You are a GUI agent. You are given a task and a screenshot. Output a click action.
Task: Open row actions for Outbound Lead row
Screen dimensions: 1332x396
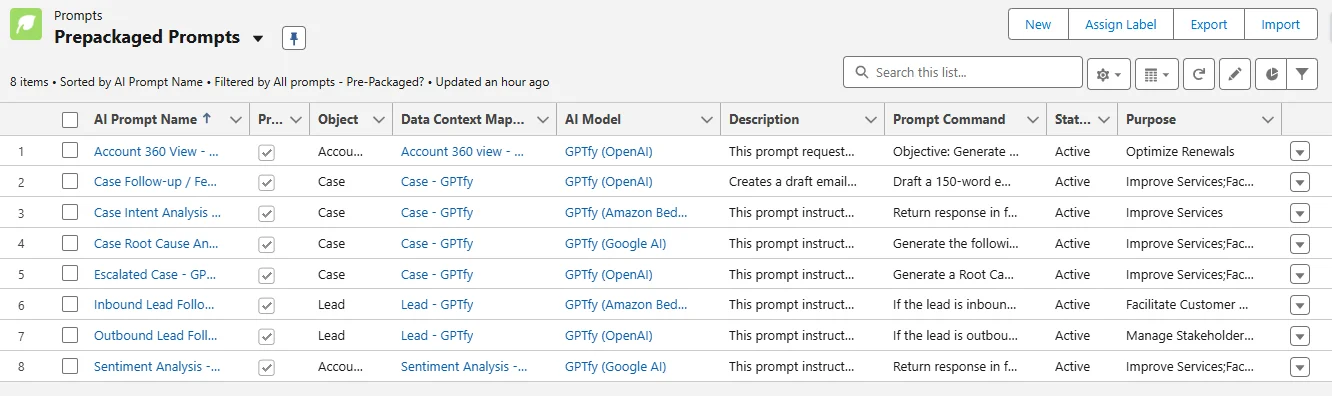[1299, 336]
